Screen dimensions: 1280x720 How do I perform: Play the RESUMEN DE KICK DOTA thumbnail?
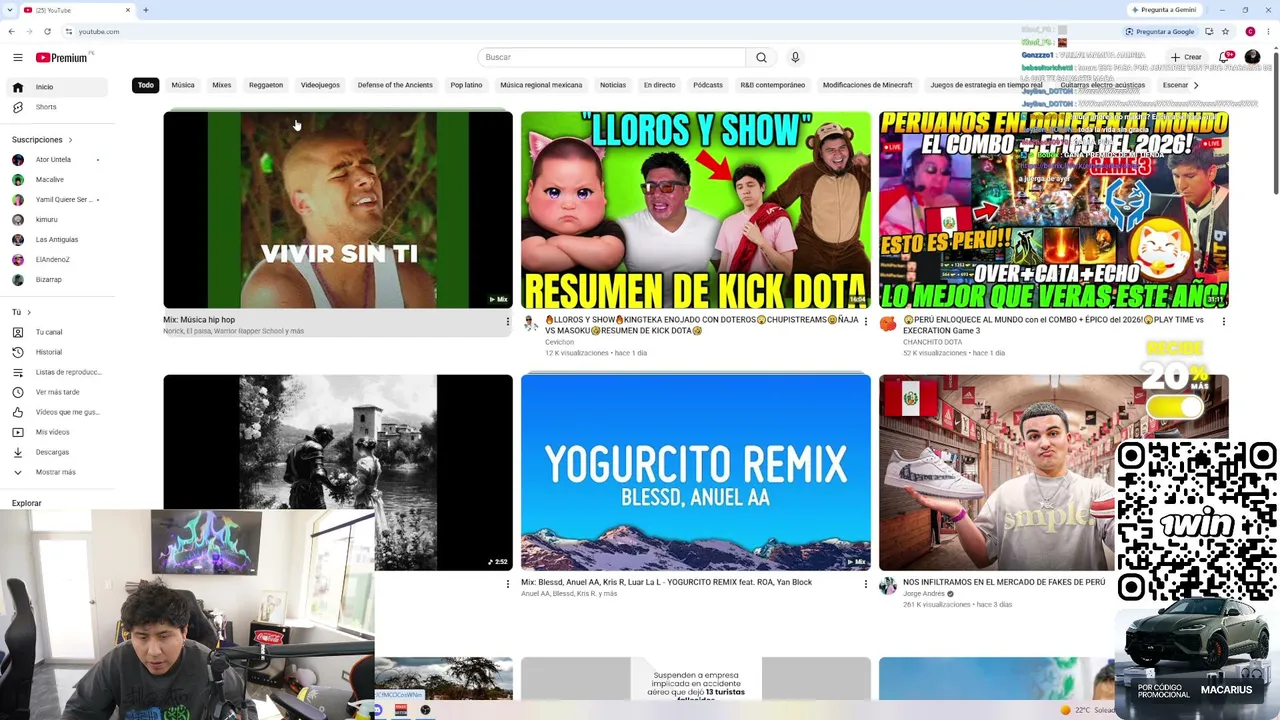[696, 210]
